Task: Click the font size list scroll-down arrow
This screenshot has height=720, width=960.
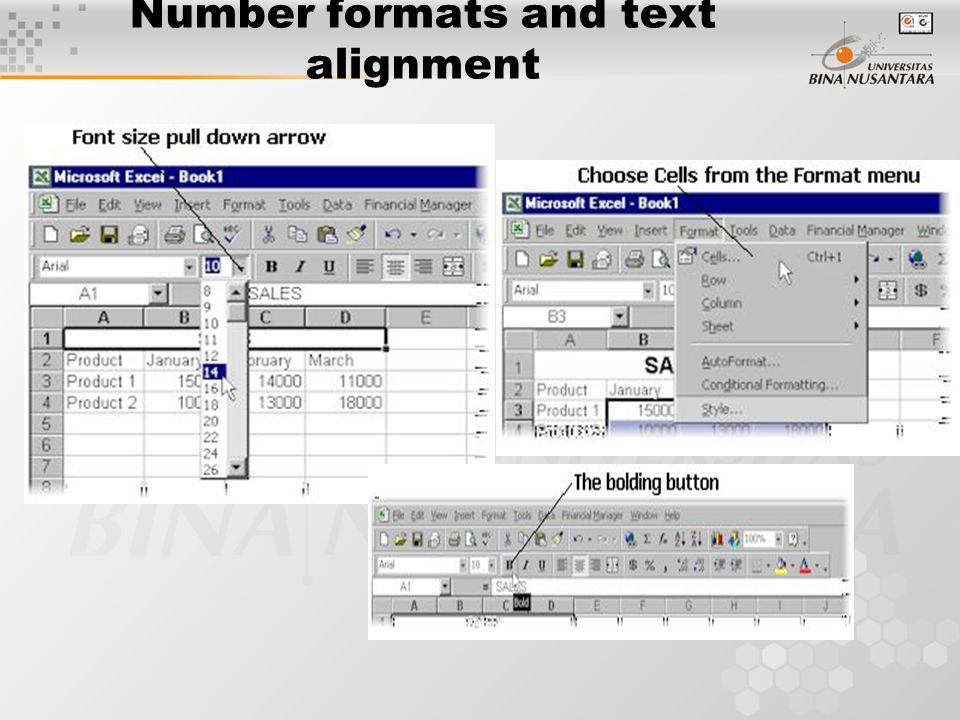Action: (237, 468)
